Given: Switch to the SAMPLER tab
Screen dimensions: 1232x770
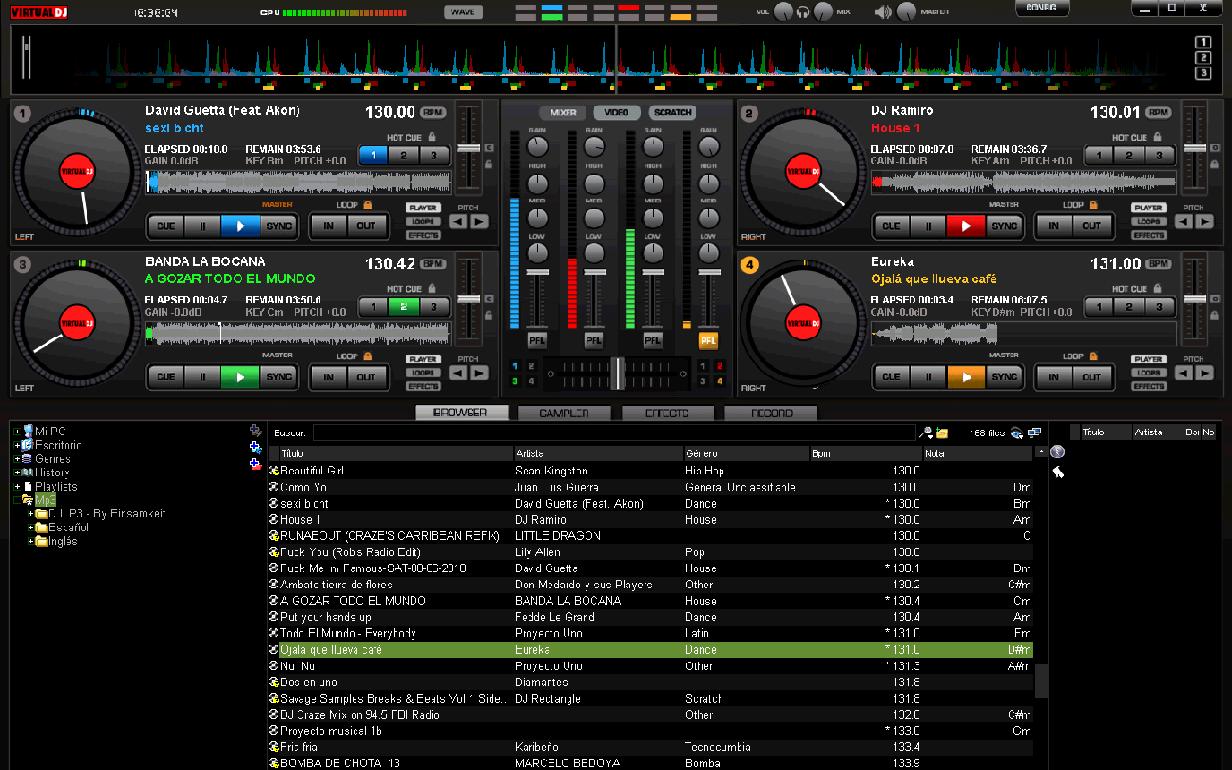Looking at the screenshot, I should 562,412.
